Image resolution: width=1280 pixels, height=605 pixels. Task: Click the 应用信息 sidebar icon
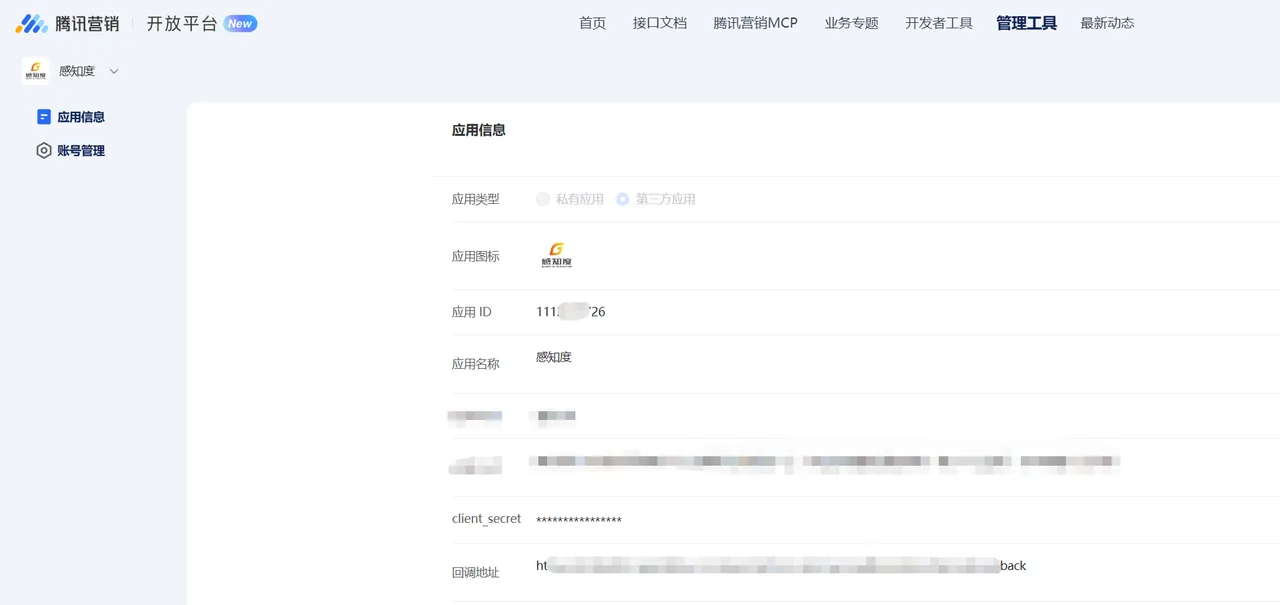tap(44, 117)
